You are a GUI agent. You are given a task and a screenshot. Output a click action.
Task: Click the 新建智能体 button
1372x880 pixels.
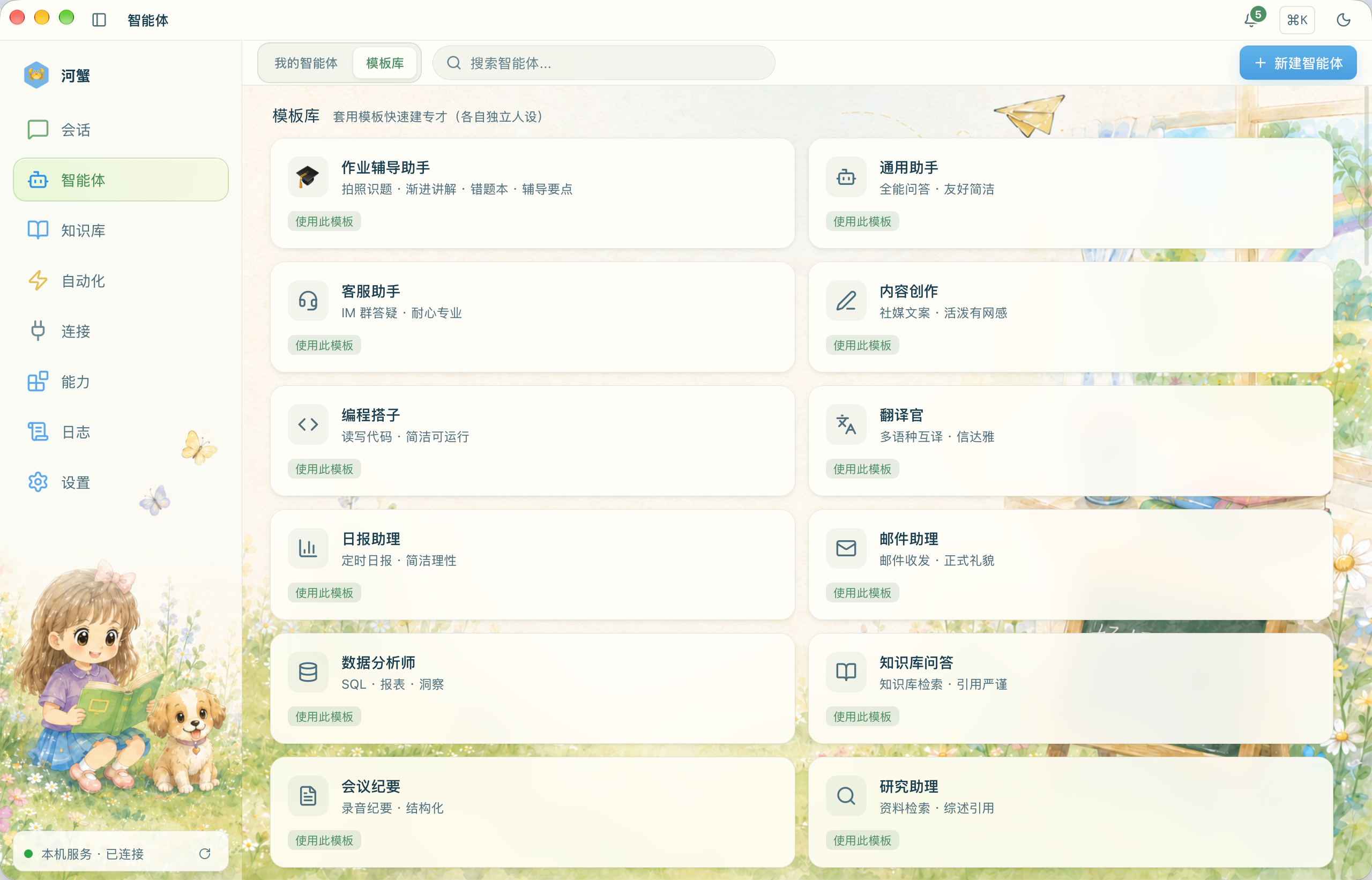(x=1298, y=63)
